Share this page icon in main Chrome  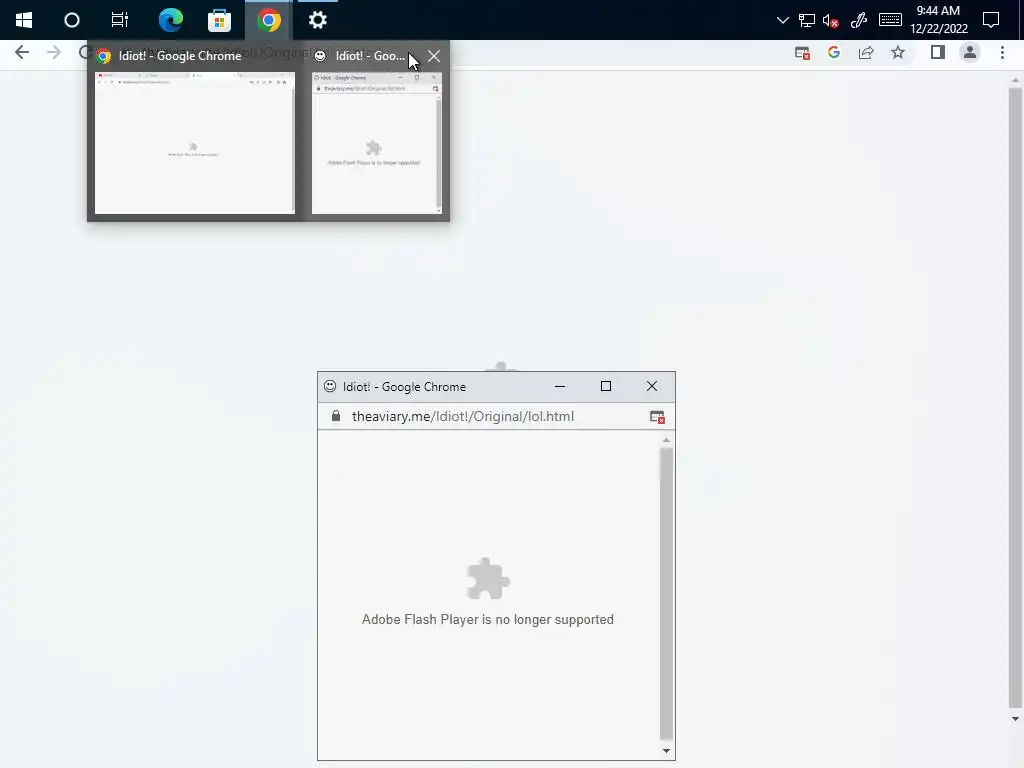pyautogui.click(x=866, y=53)
